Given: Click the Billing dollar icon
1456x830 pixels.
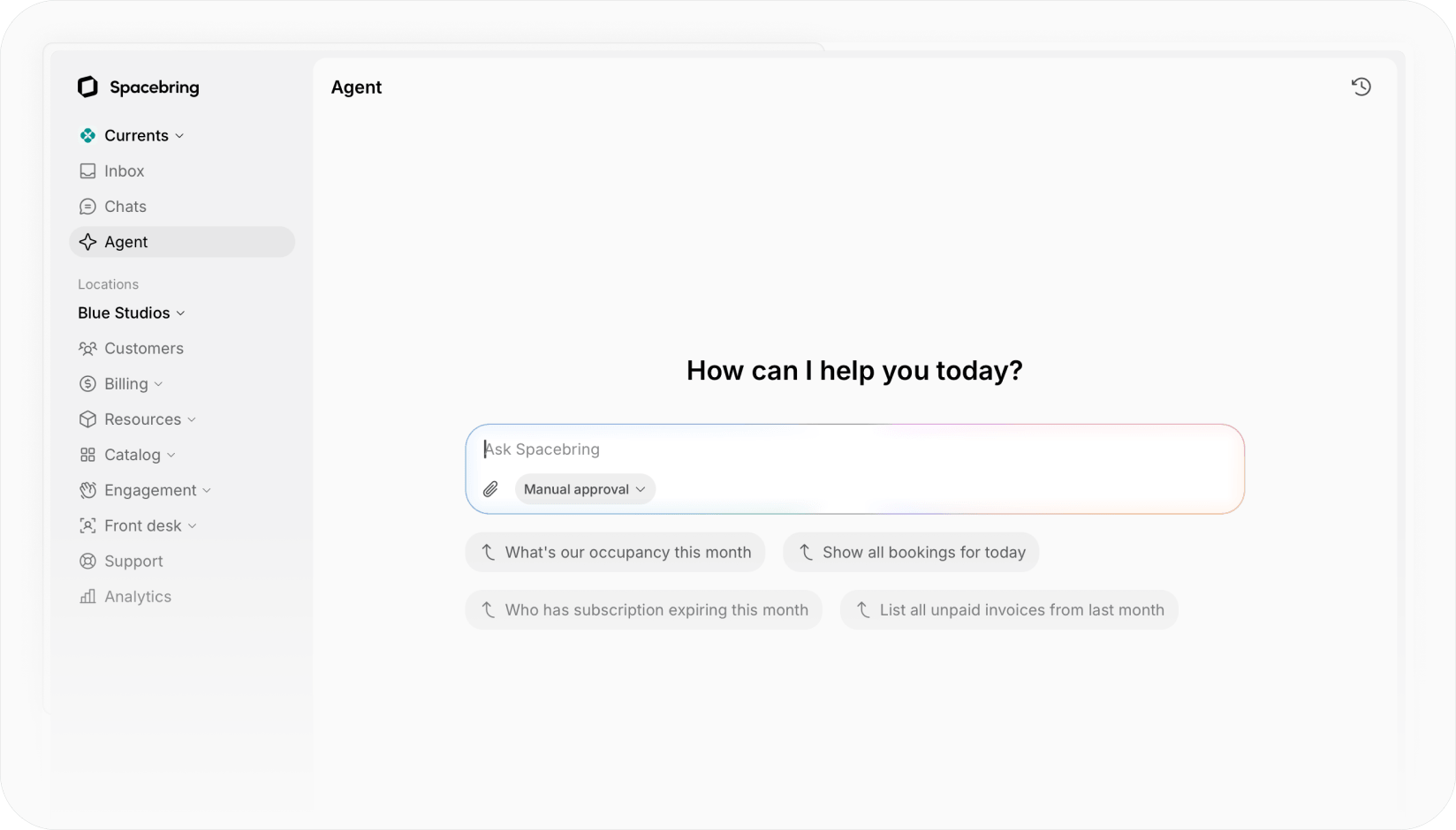Looking at the screenshot, I should point(87,384).
